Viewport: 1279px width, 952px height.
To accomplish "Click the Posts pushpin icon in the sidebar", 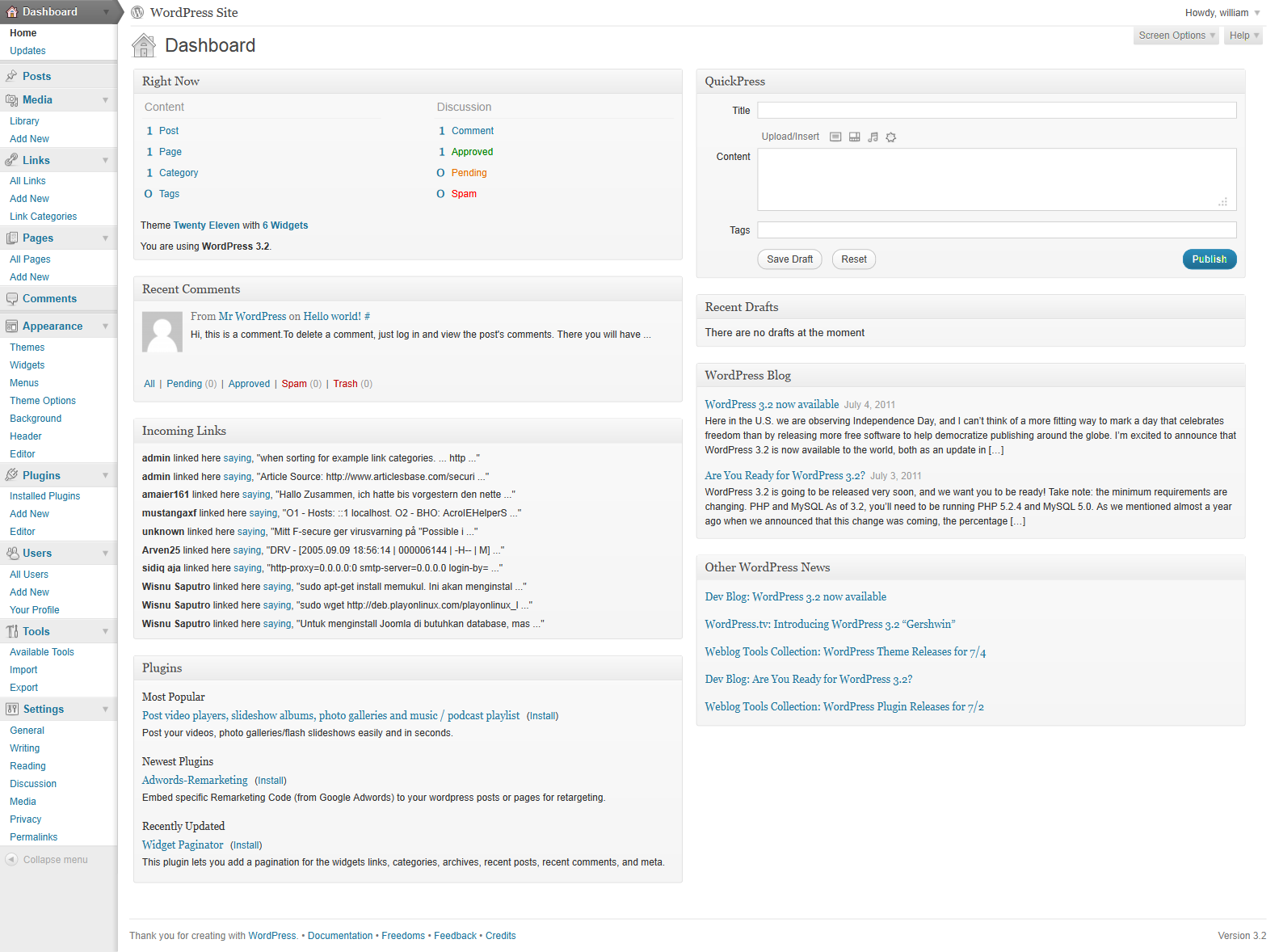I will point(11,76).
